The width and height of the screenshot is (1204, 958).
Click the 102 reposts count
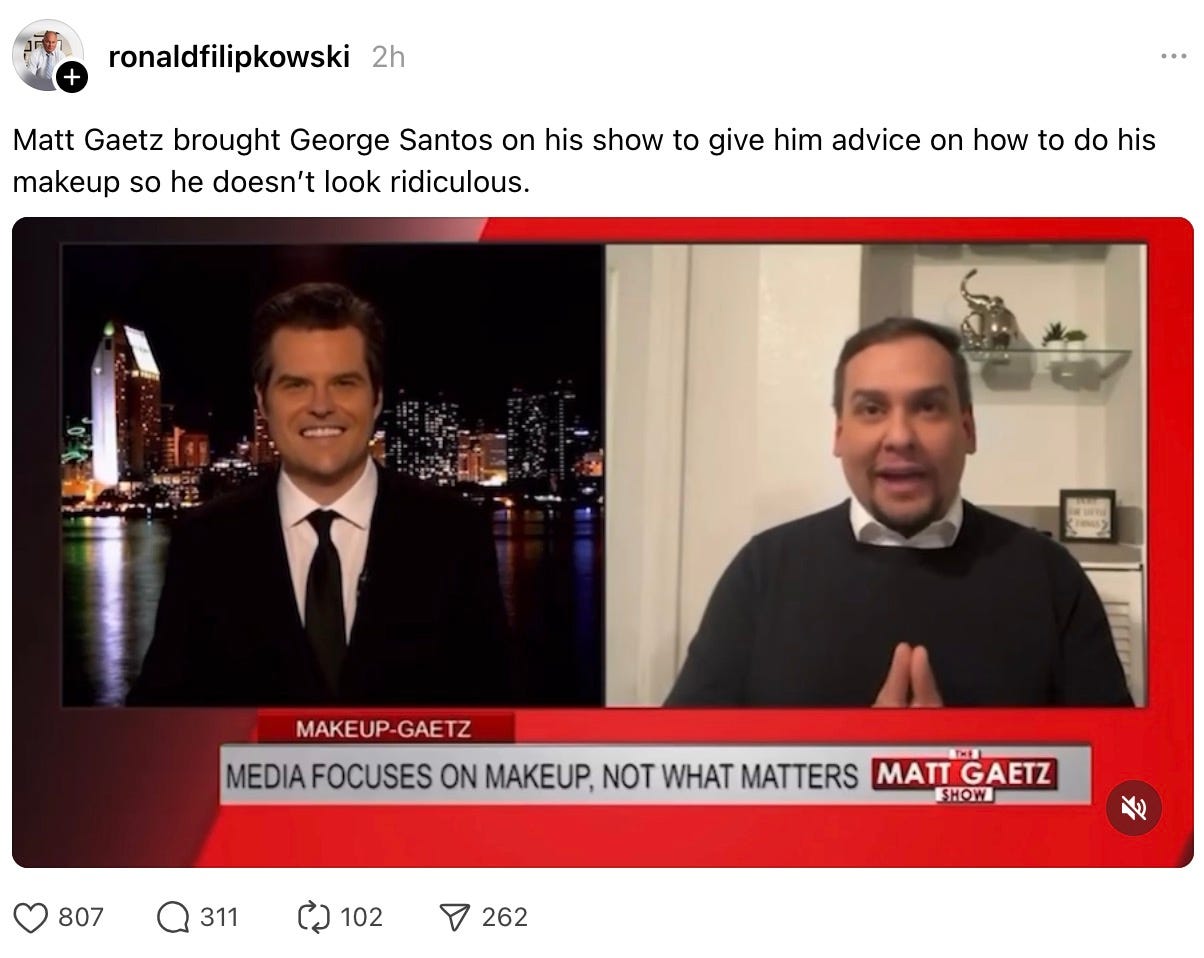click(361, 917)
